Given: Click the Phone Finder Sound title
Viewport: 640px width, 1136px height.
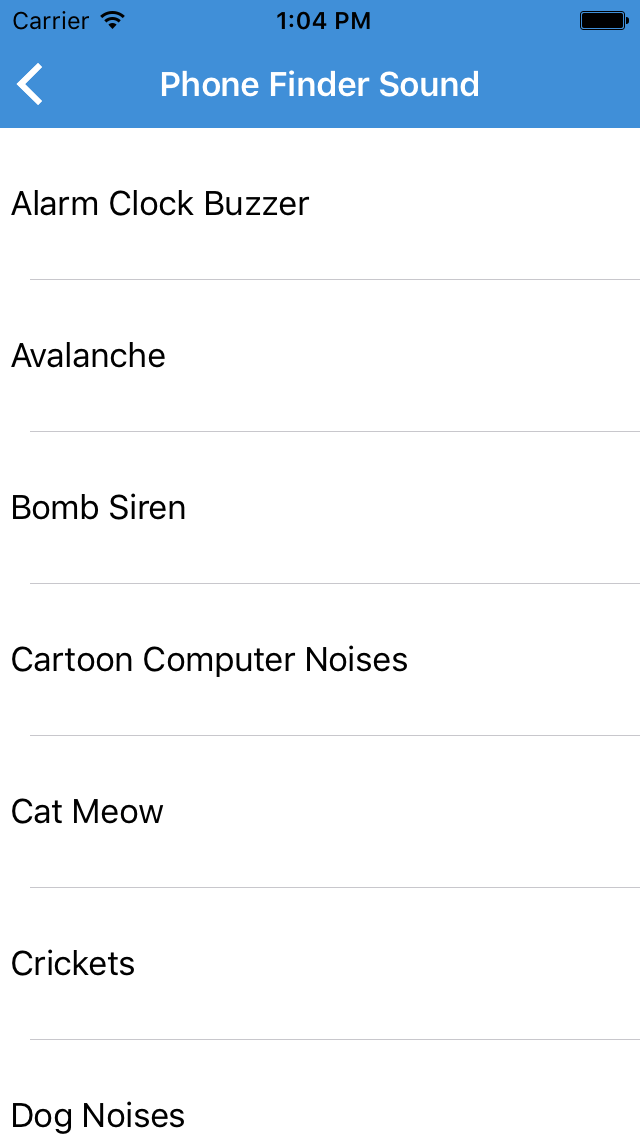Looking at the screenshot, I should pos(320,84).
